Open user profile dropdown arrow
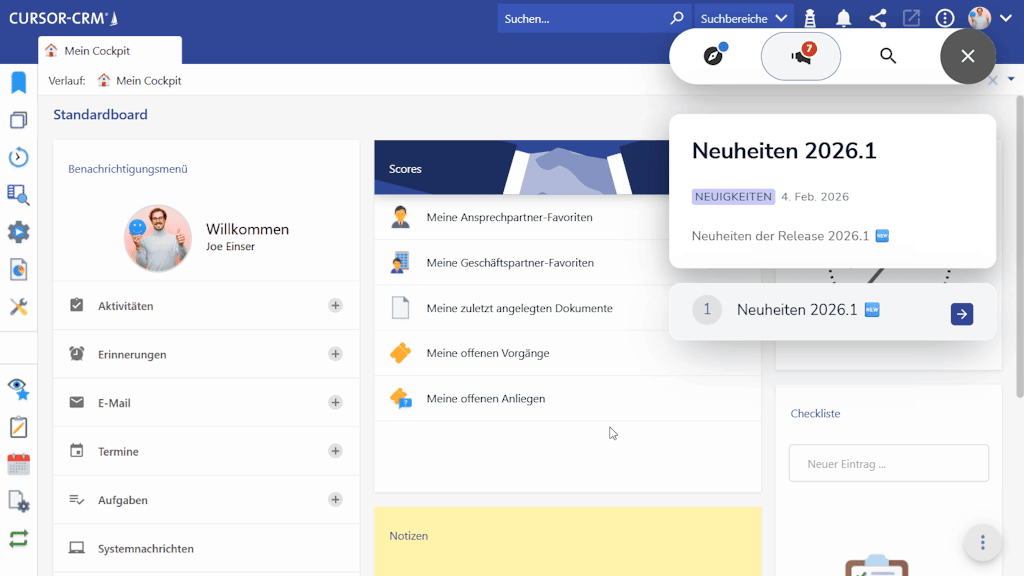 (1006, 18)
